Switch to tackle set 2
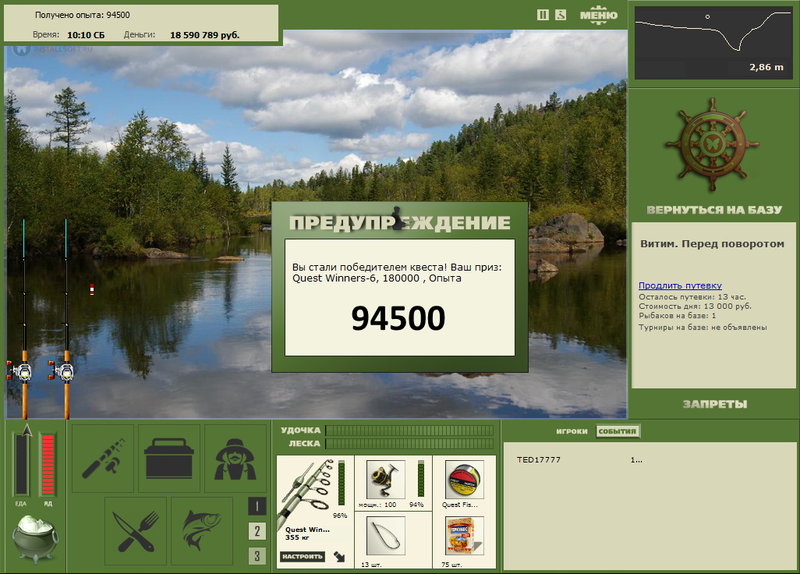 [x=257, y=531]
